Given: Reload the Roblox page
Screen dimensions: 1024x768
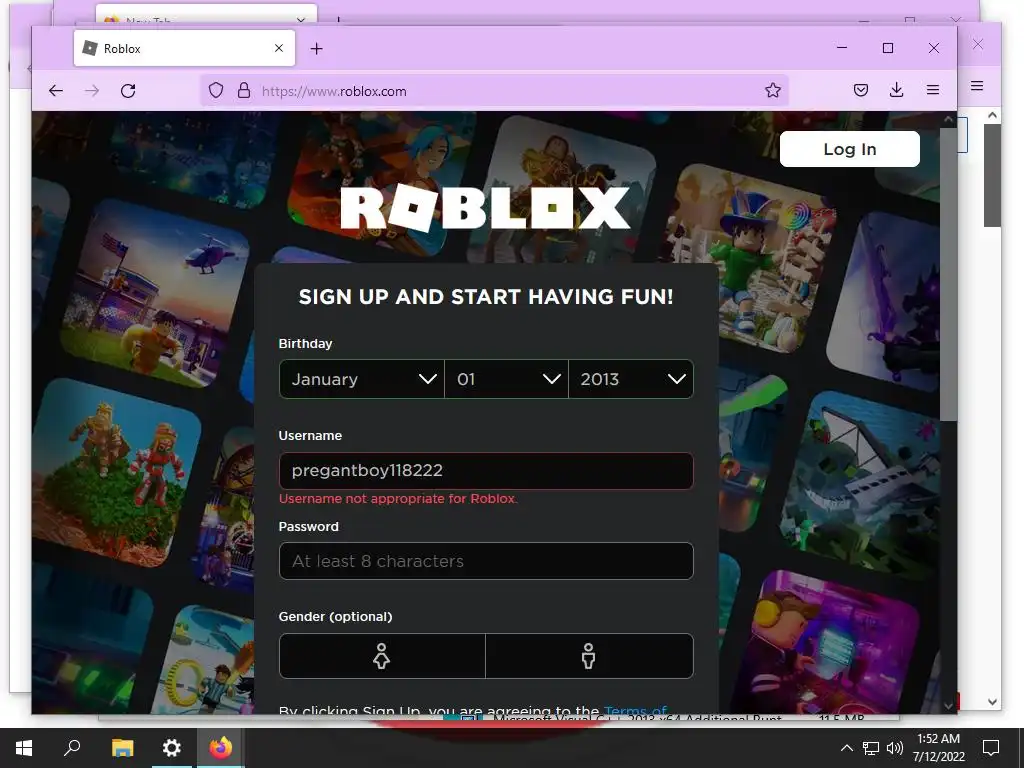Looking at the screenshot, I should pyautogui.click(x=128, y=91).
